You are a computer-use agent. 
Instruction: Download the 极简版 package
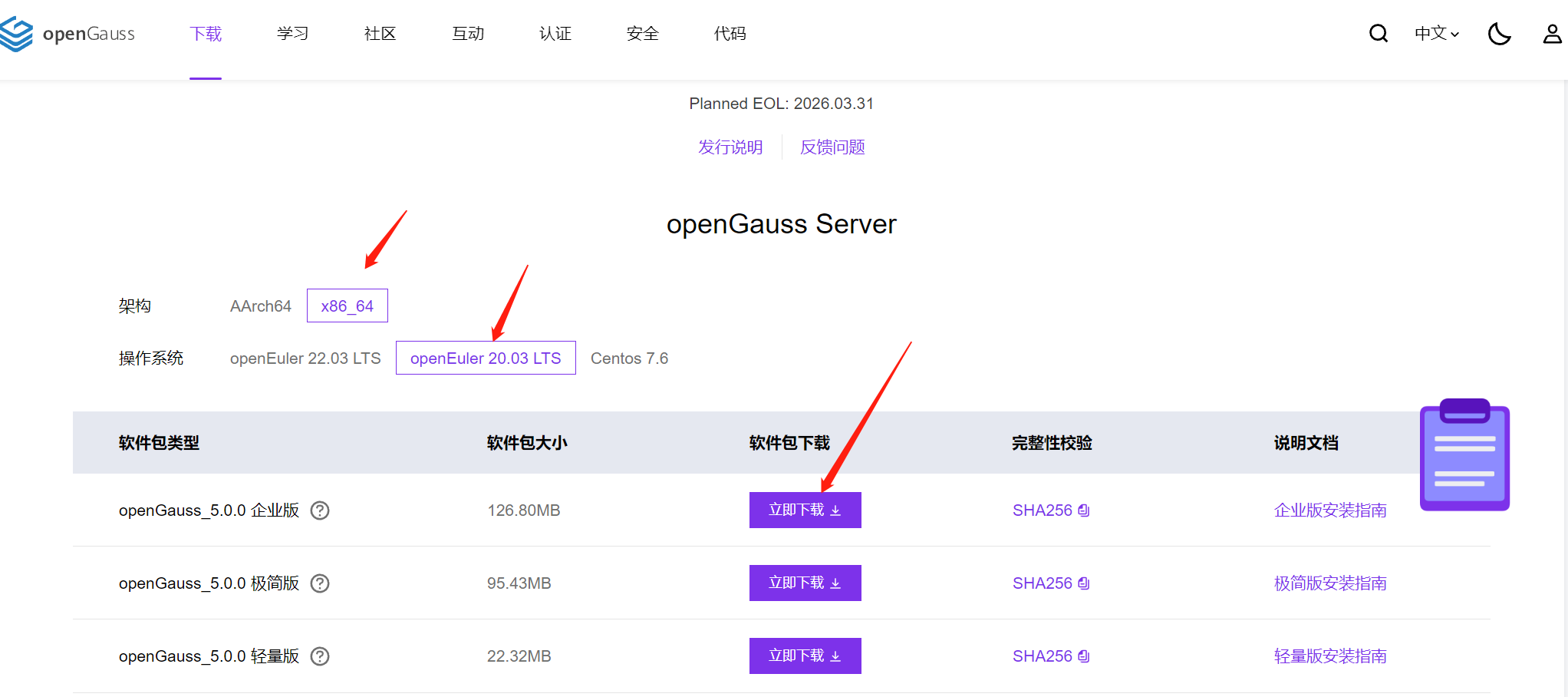(x=805, y=583)
